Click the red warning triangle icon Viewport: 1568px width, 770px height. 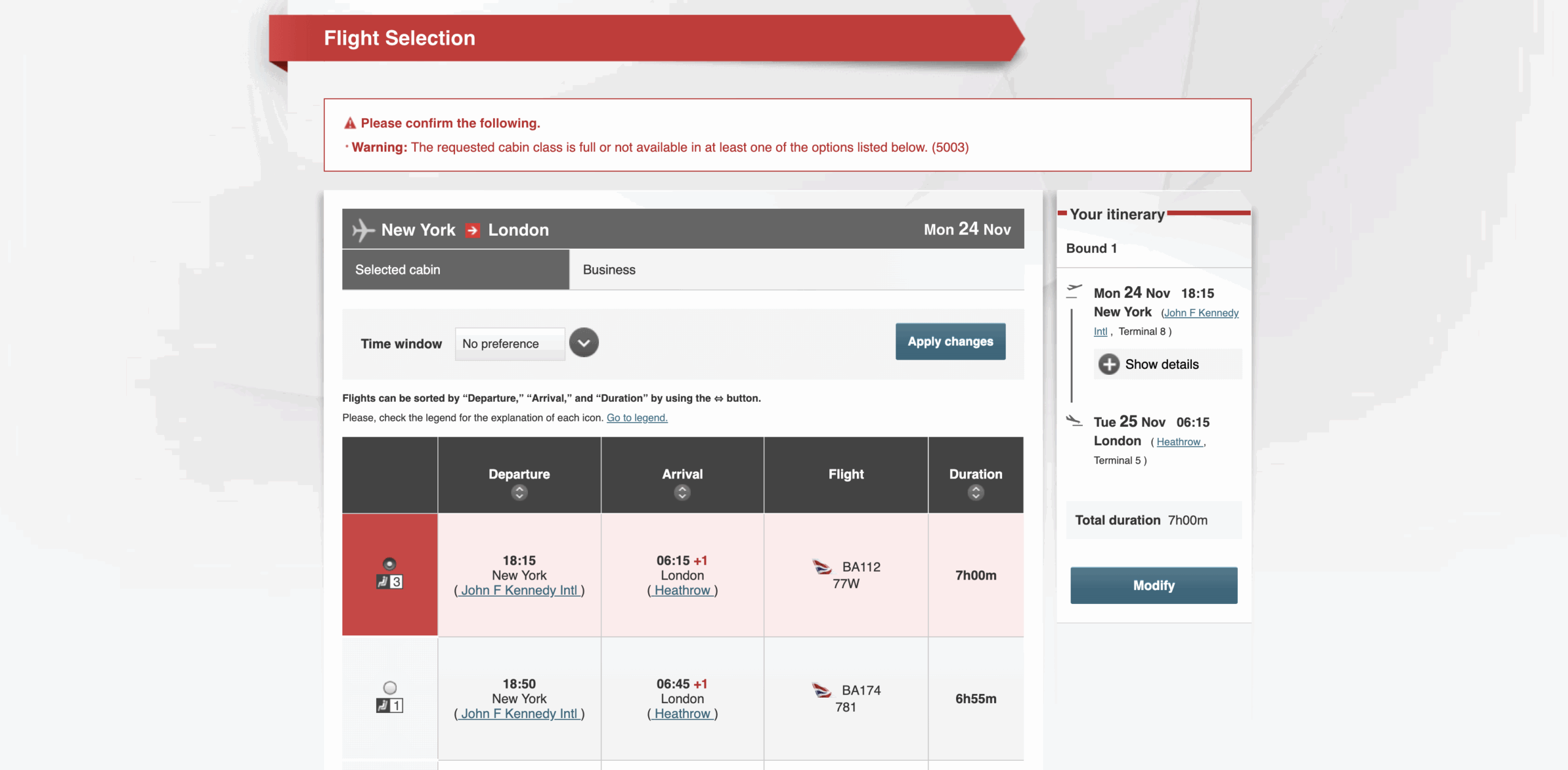(349, 122)
